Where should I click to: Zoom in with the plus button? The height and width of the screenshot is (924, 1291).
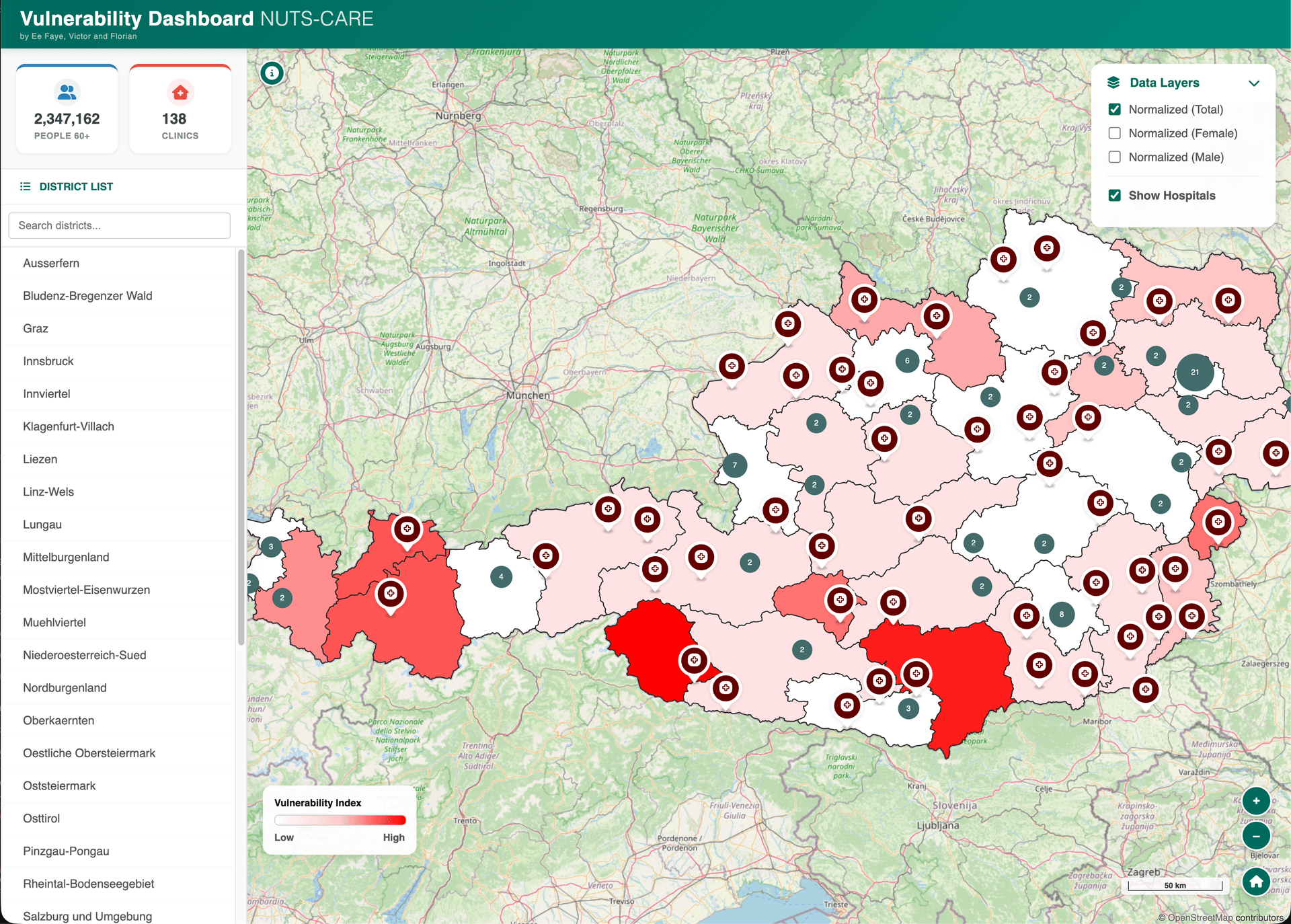click(x=1255, y=800)
